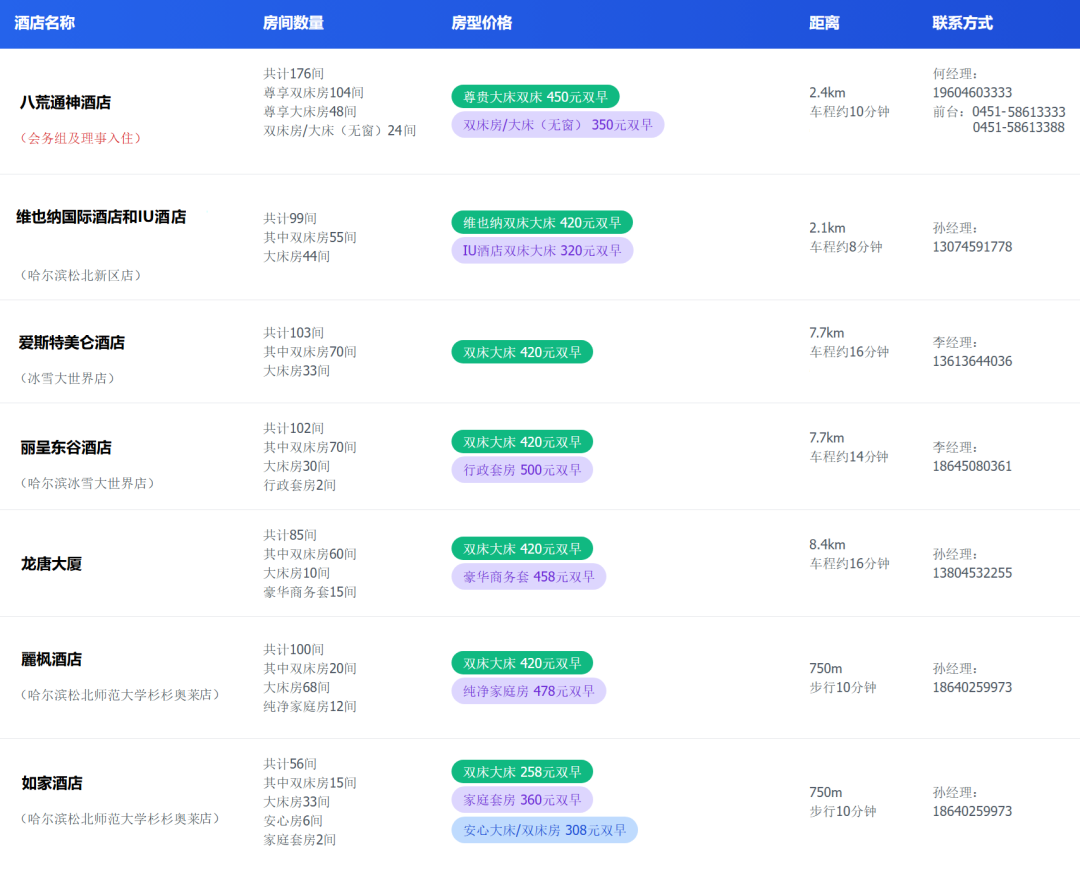Viewport: 1080px width, 871px height.
Task: Click the 安心房6间 text
Action: (293, 821)
